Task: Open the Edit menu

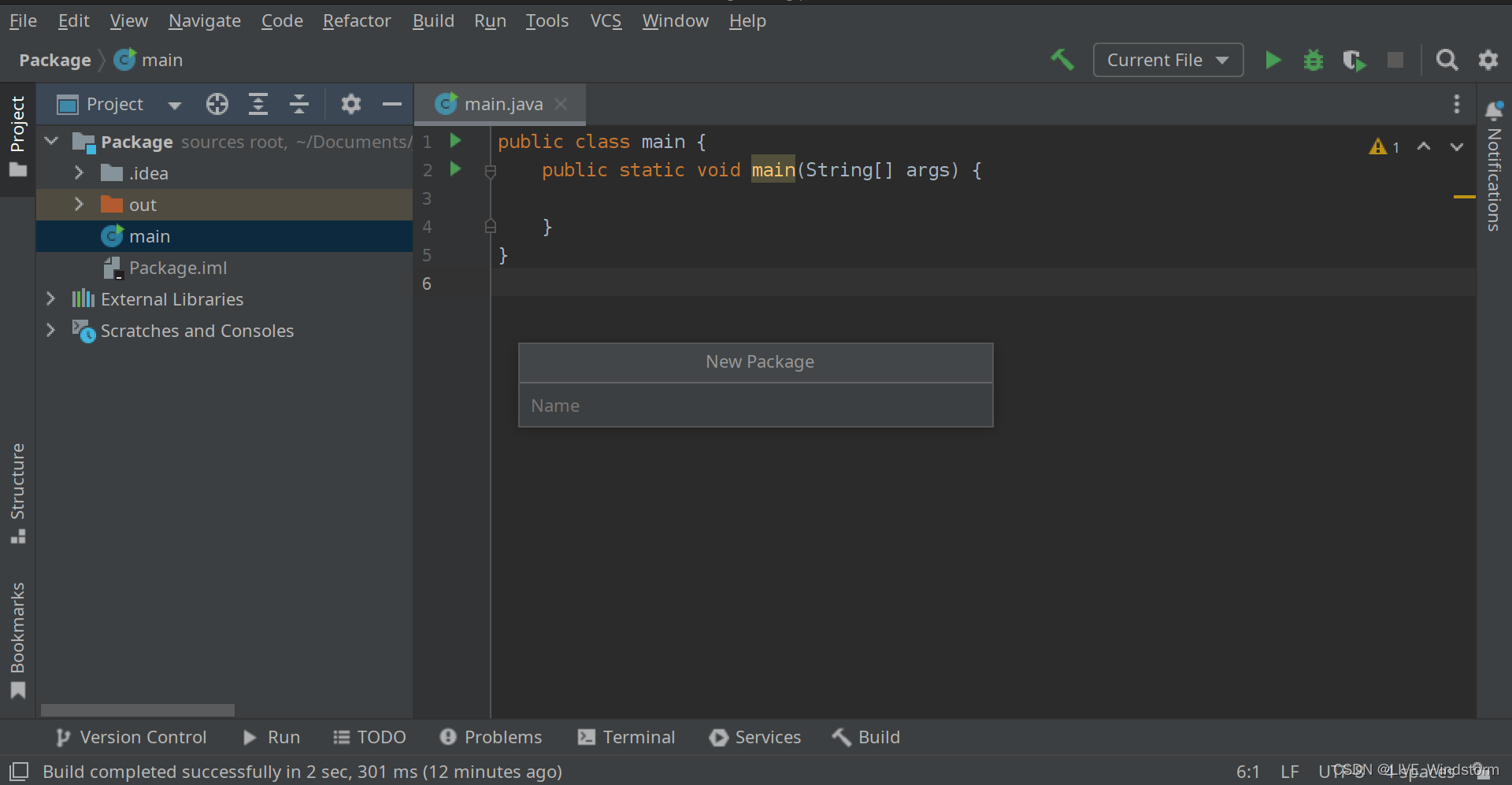Action: [73, 20]
